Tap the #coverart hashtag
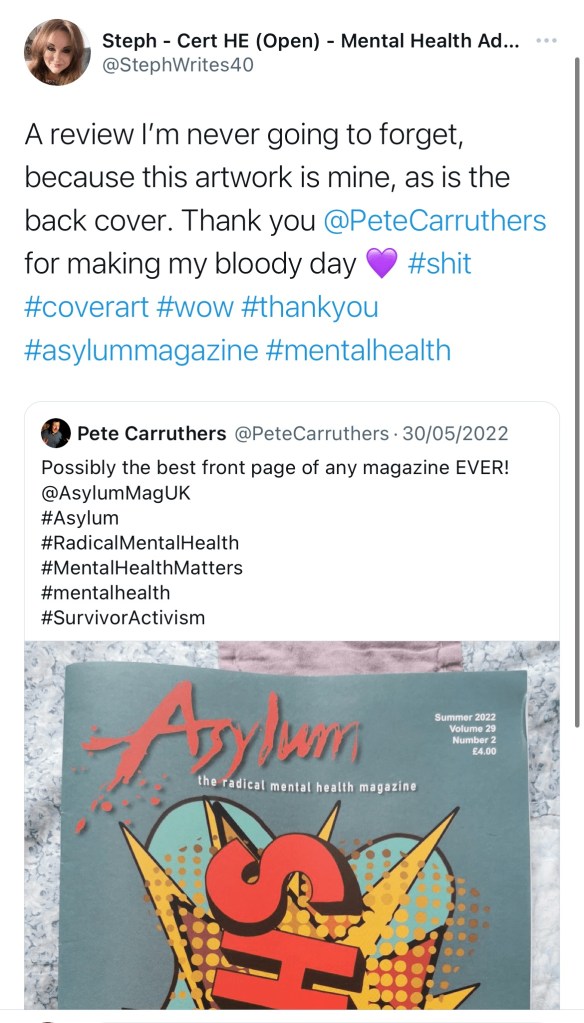584x1023 pixels. [x=87, y=307]
